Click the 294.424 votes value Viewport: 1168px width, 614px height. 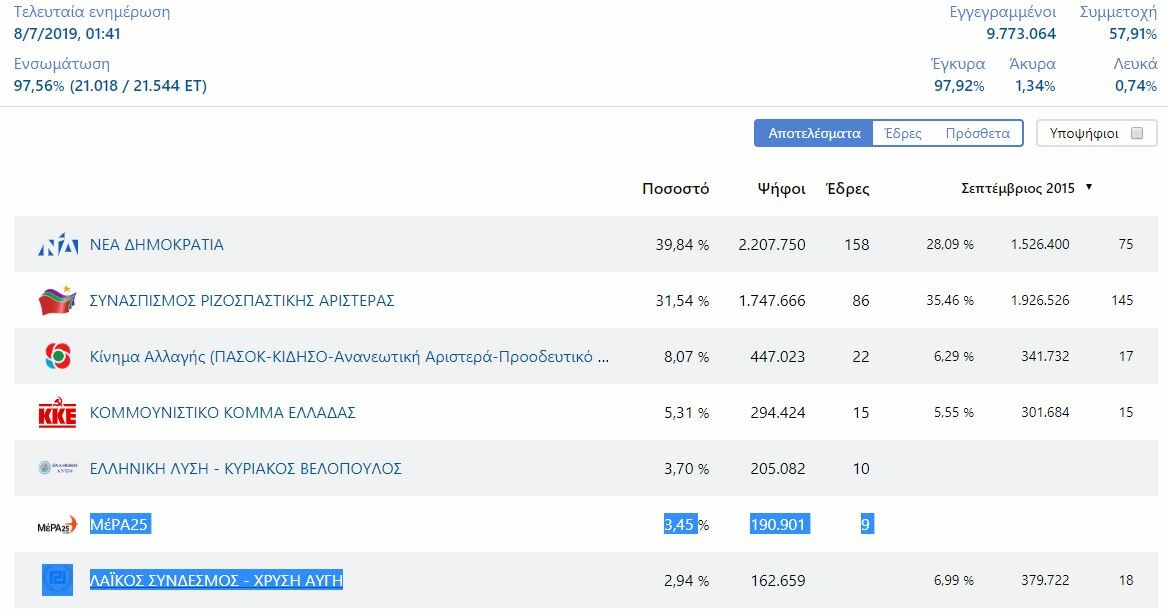[x=778, y=412]
